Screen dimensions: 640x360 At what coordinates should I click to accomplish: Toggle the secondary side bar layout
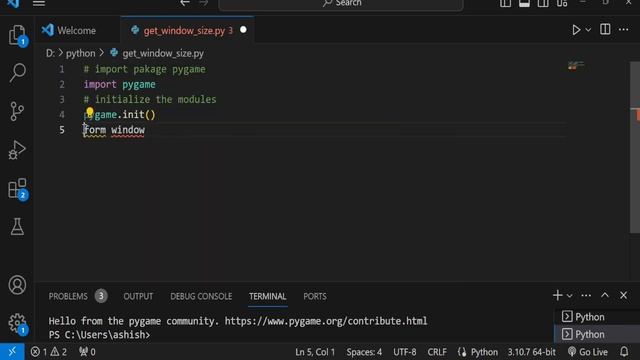coord(543,3)
